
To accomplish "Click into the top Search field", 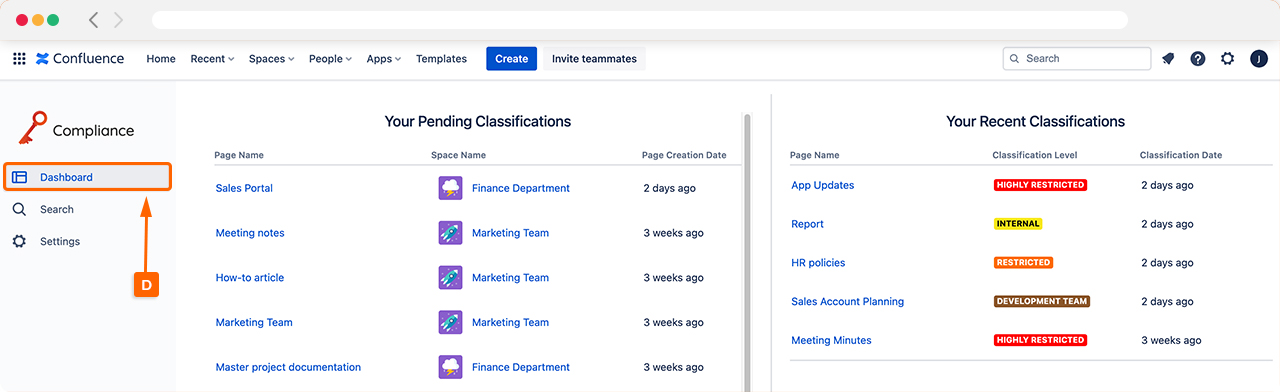I will (x=1077, y=59).
